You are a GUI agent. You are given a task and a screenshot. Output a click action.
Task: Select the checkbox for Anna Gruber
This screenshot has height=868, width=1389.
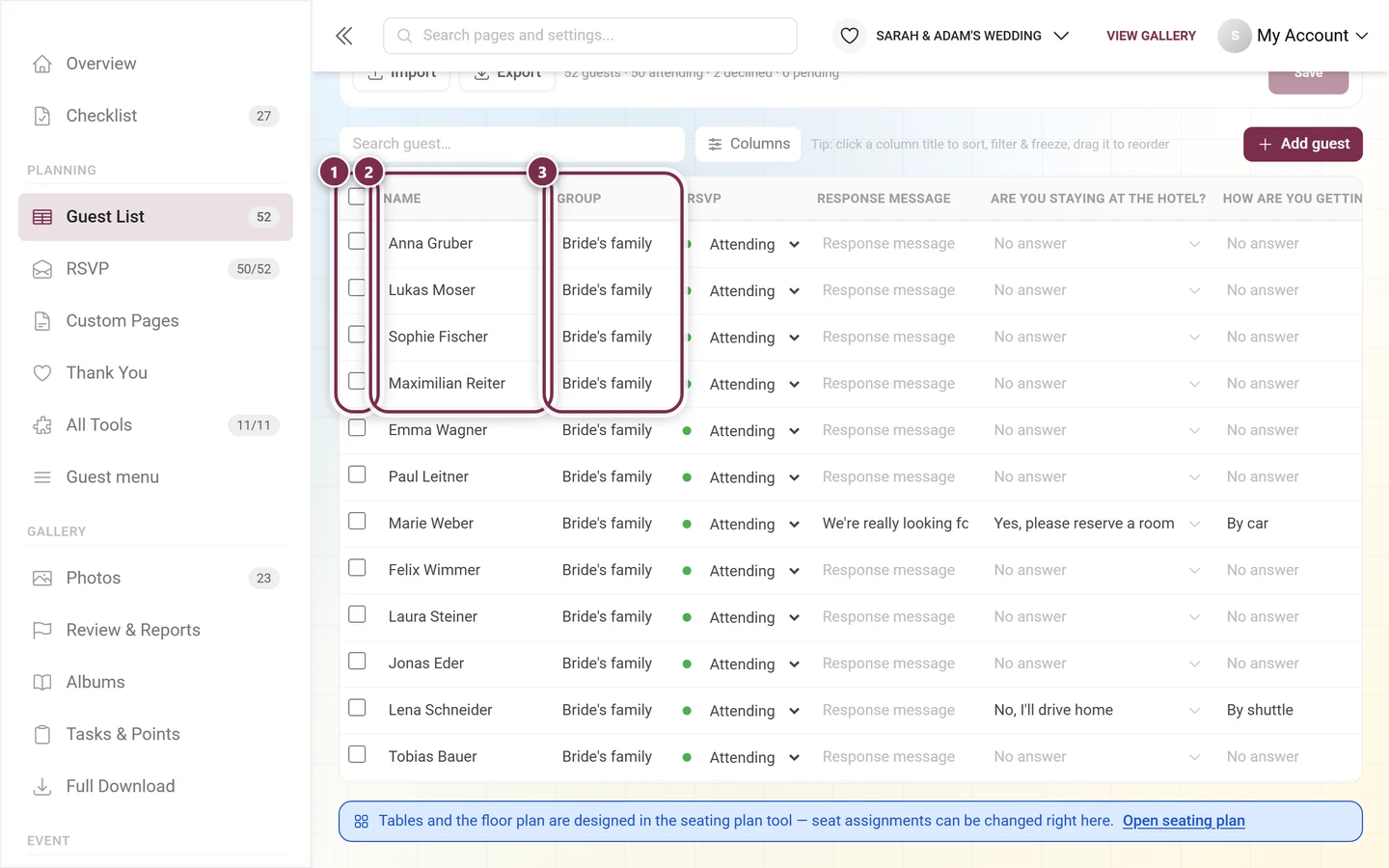(x=357, y=241)
